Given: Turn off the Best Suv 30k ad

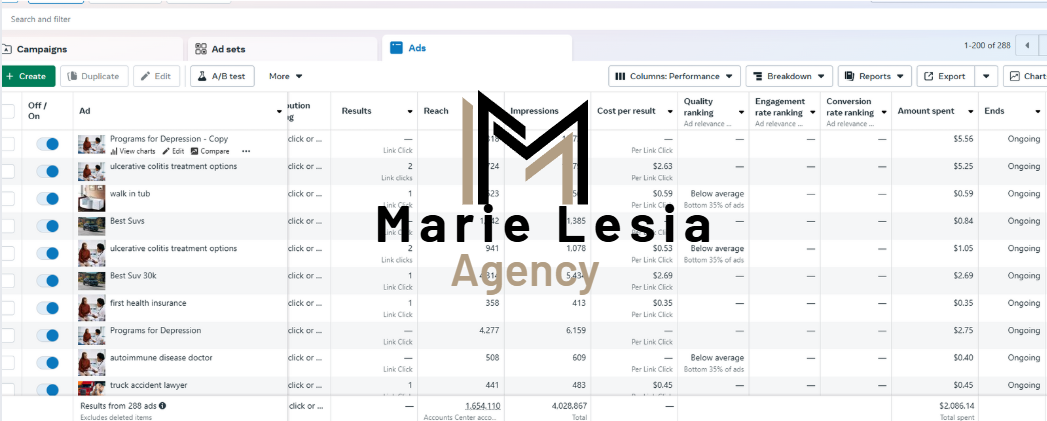Looking at the screenshot, I should pyautogui.click(x=47, y=281).
